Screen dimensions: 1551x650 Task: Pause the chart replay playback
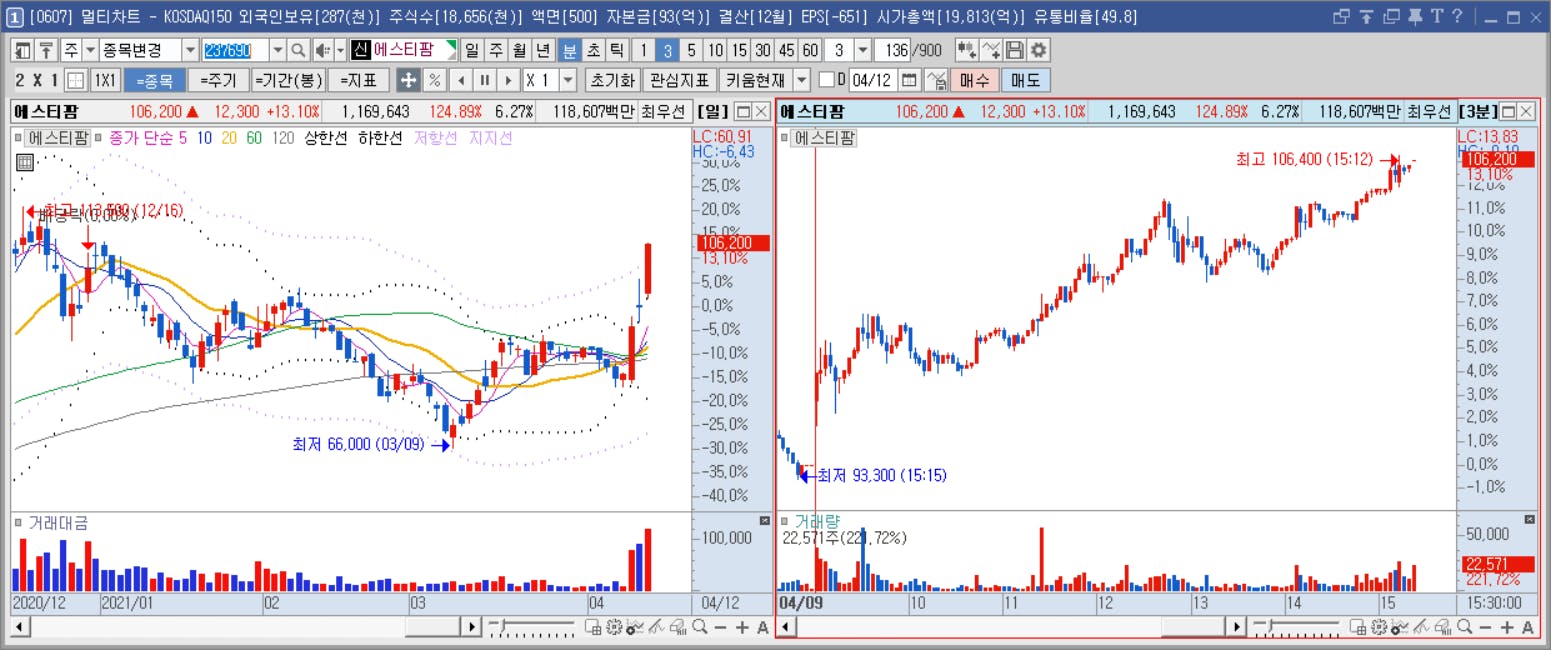point(485,80)
